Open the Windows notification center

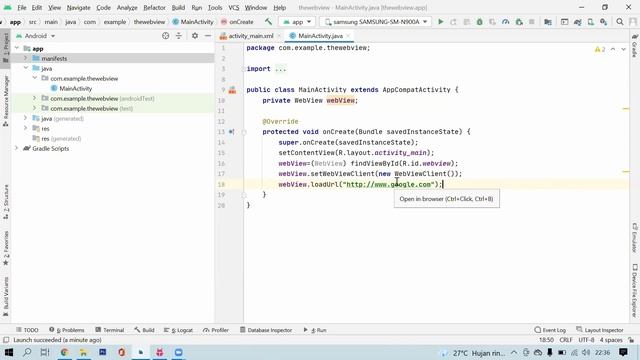coord(623,352)
